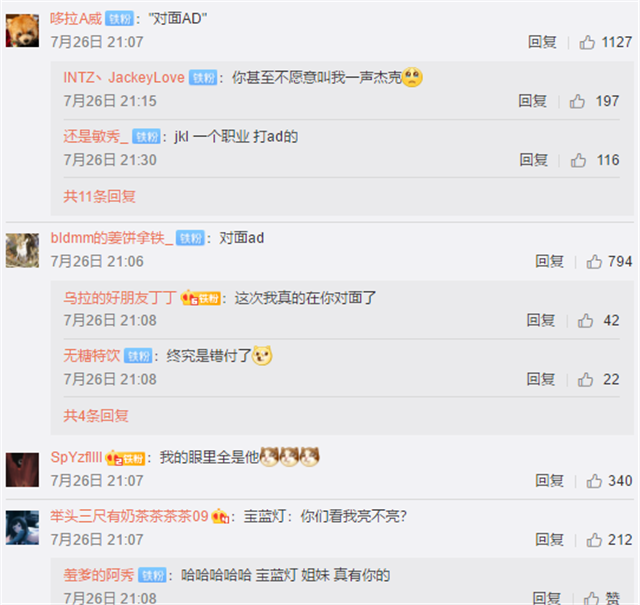Viewport: 640px width, 605px height.
Task: Like the 宝蓝灯 comment with 212 likes
Action: click(594, 540)
